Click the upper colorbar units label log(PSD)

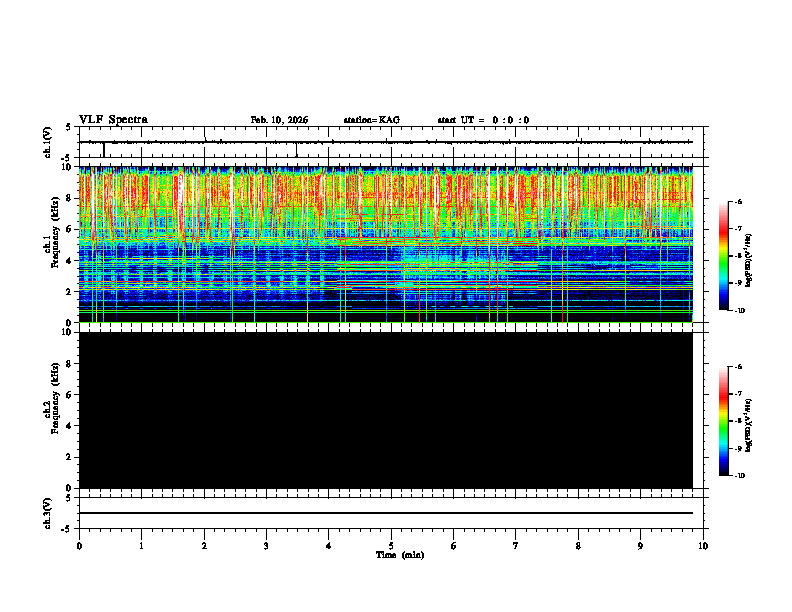pos(749,261)
